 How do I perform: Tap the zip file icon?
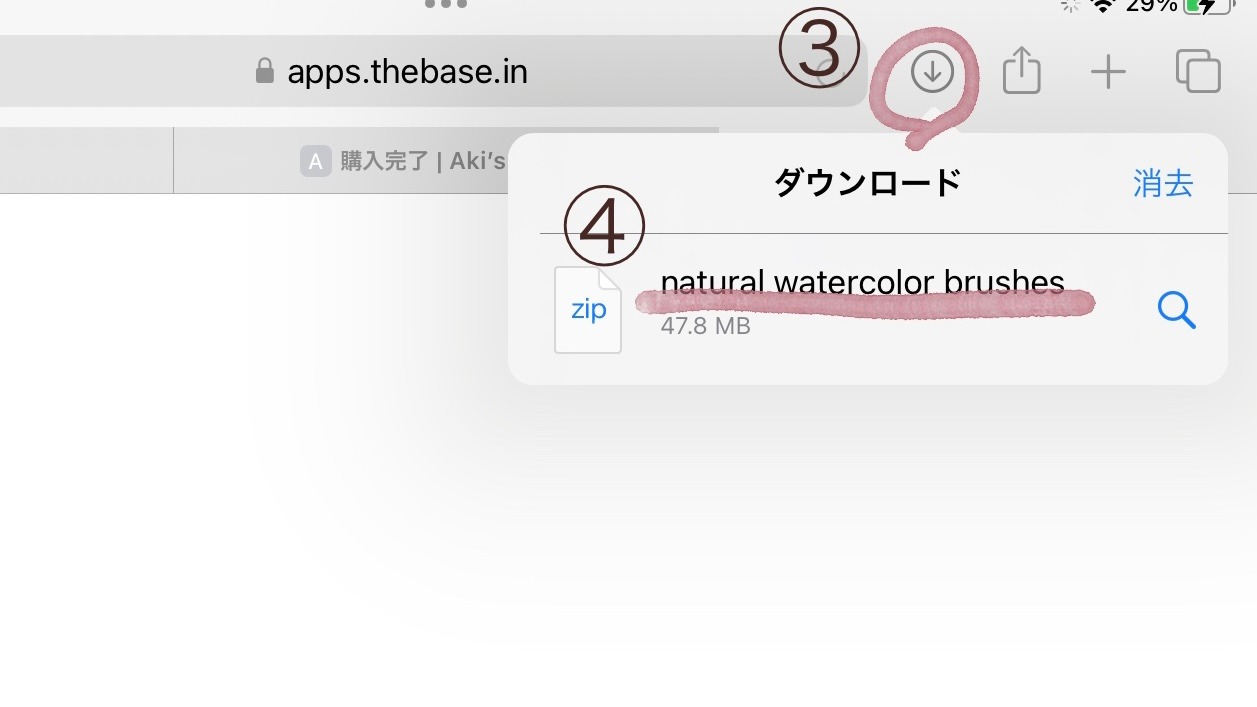588,309
